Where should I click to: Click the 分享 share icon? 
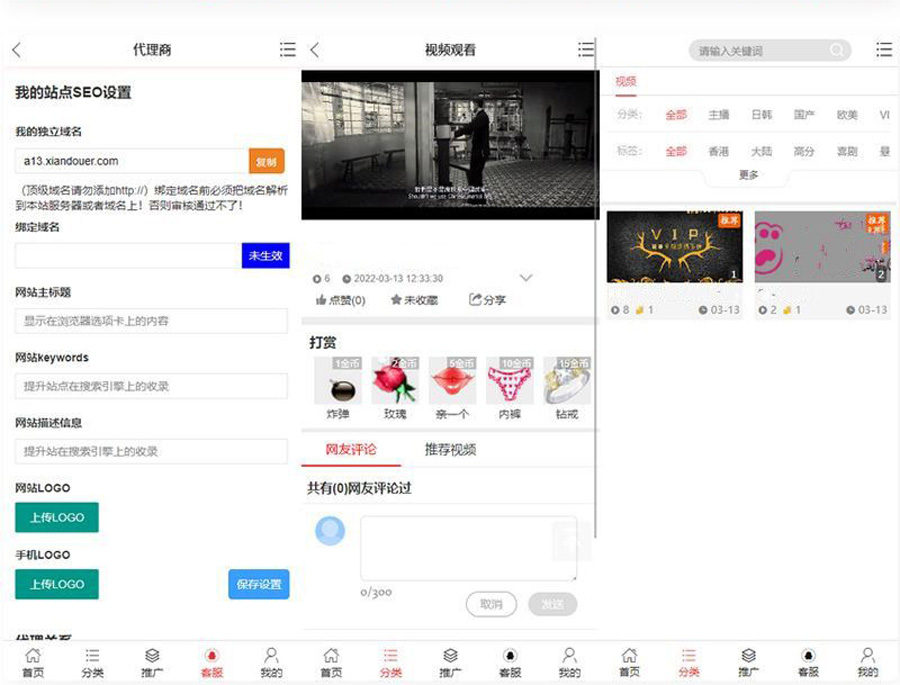[476, 300]
